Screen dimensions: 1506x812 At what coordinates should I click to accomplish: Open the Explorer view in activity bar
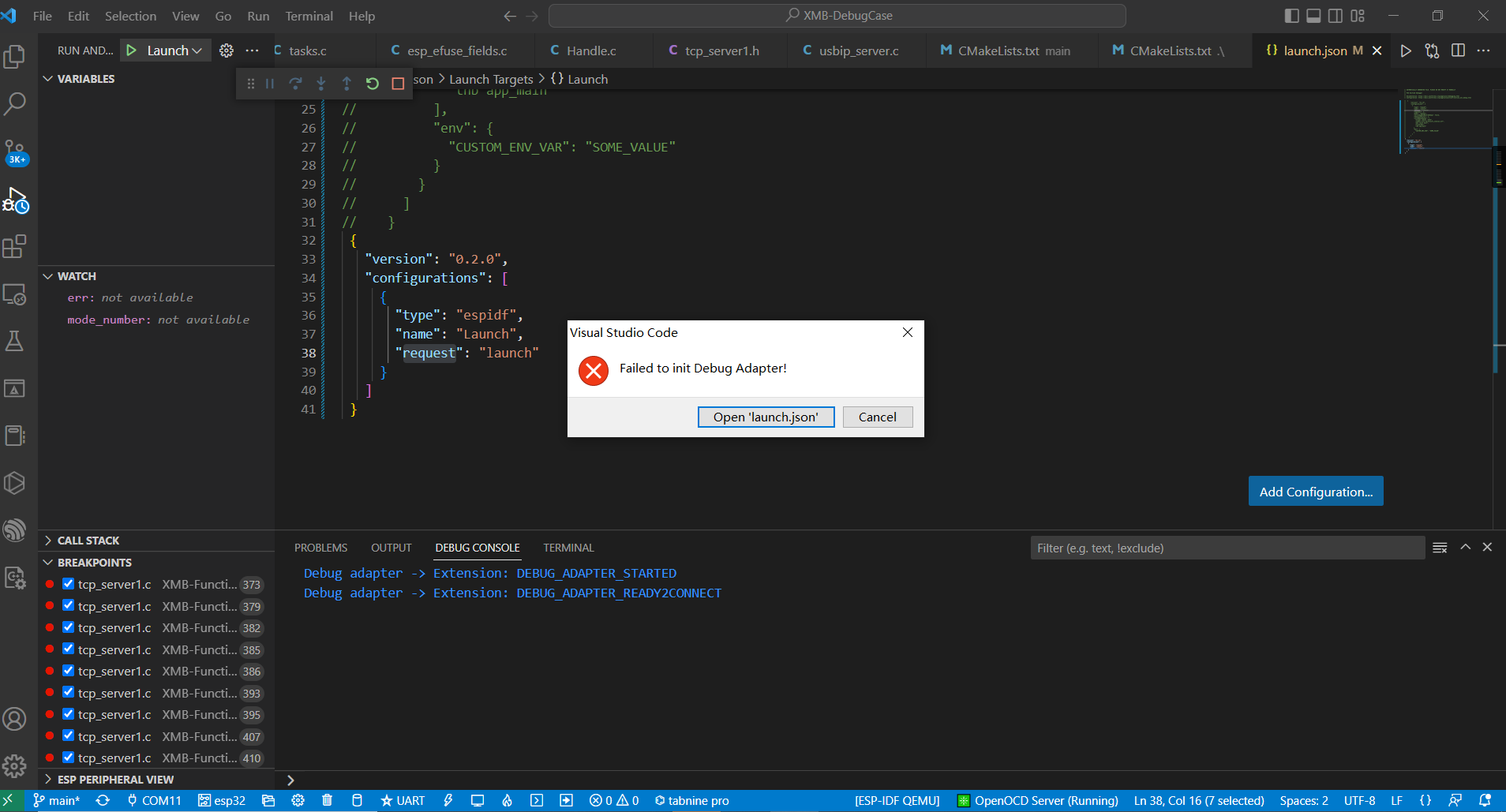pos(15,57)
